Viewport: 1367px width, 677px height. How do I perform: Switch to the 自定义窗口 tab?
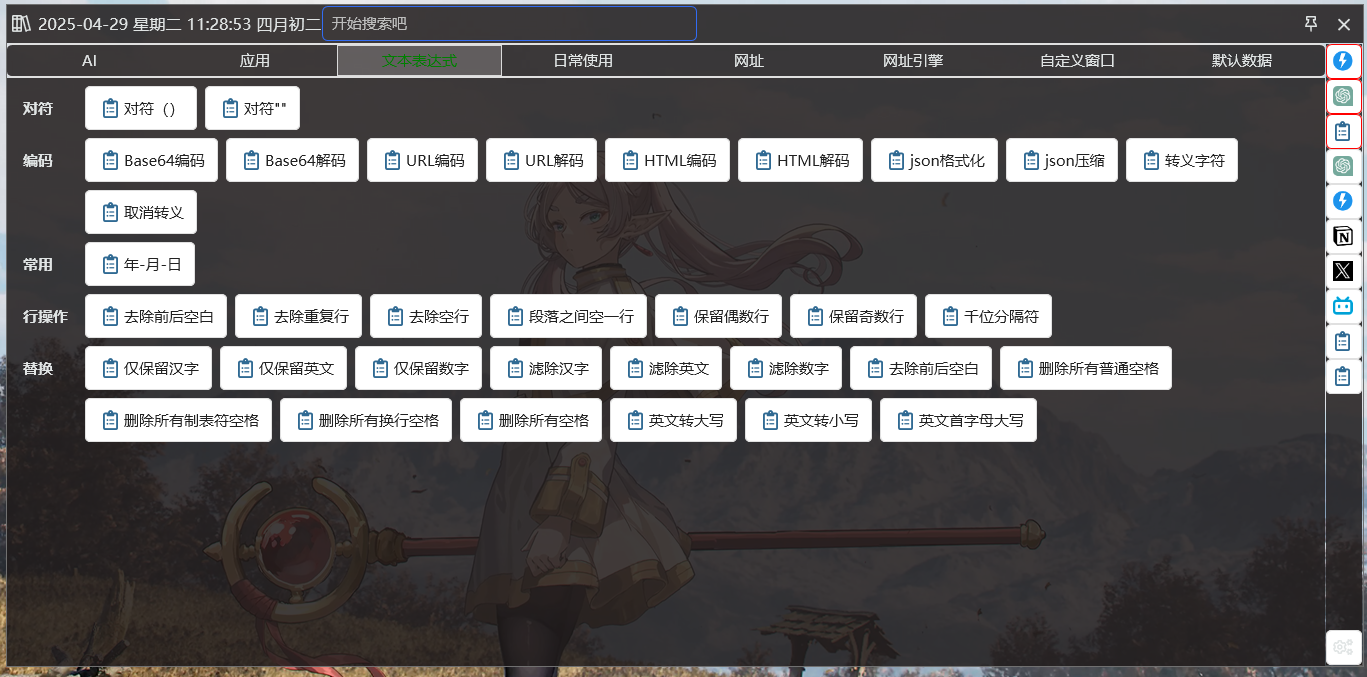1077,60
